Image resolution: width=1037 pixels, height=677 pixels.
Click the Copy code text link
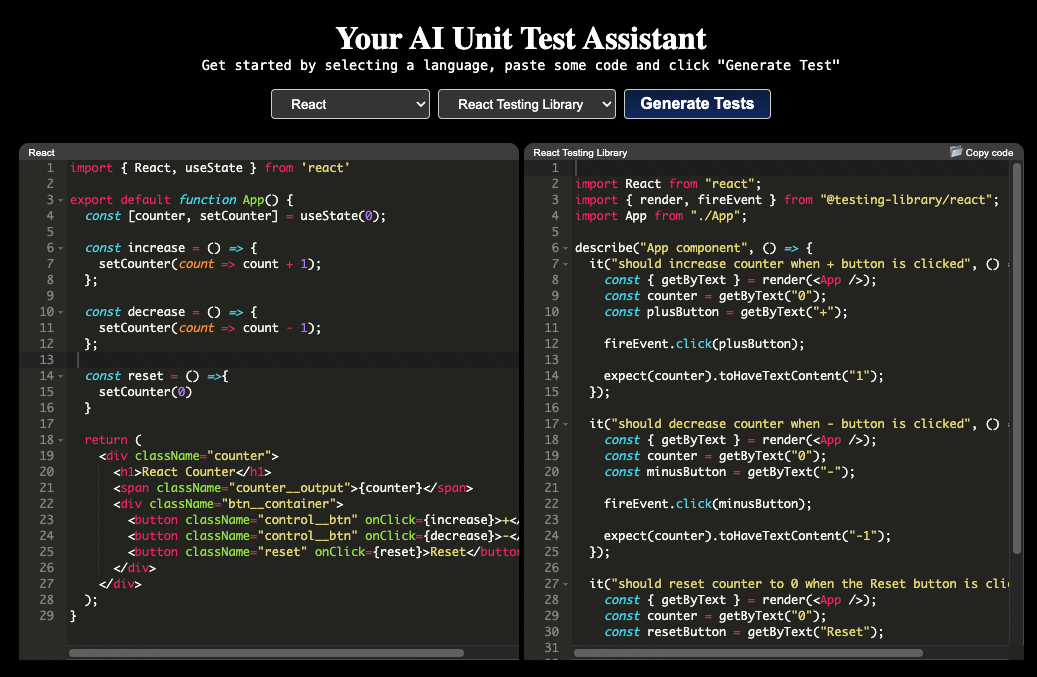pyautogui.click(x=989, y=153)
